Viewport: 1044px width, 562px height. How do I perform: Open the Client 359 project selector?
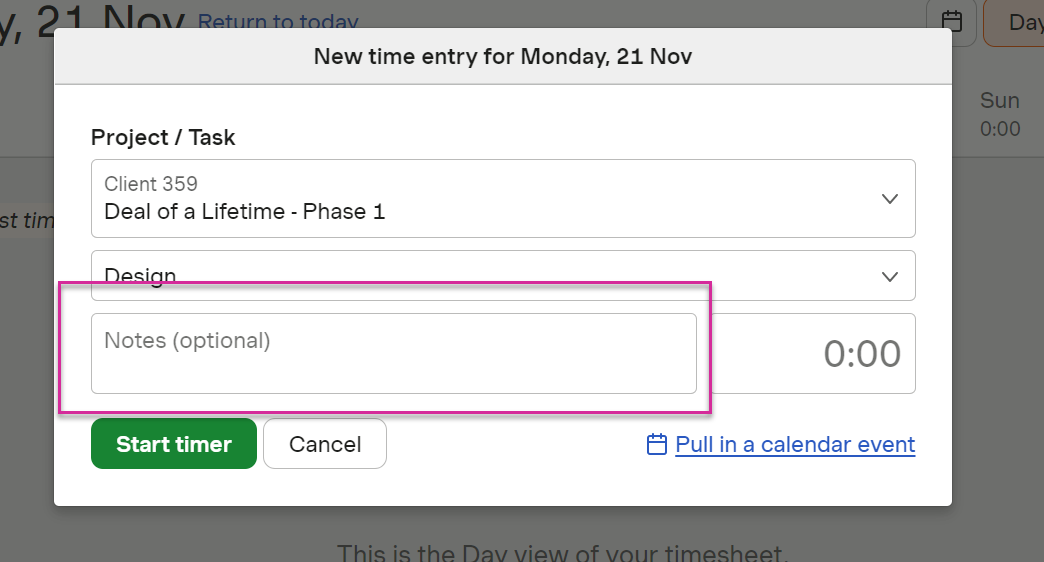(x=503, y=198)
